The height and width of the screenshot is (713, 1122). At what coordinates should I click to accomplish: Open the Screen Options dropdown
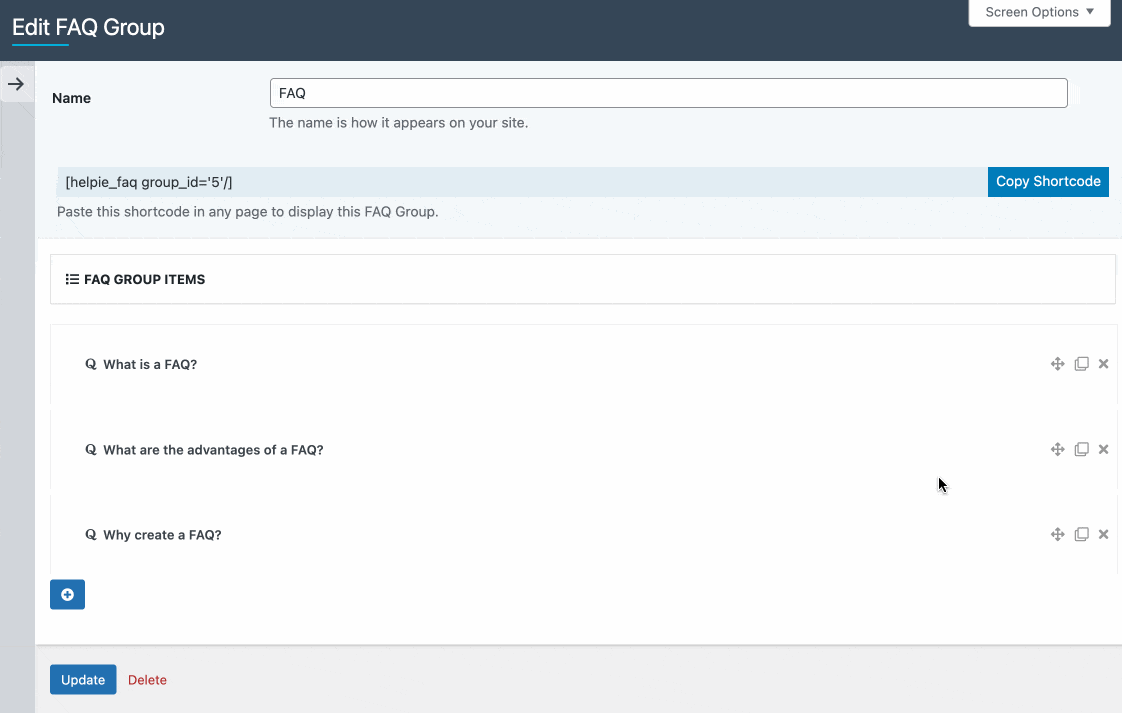click(1038, 12)
